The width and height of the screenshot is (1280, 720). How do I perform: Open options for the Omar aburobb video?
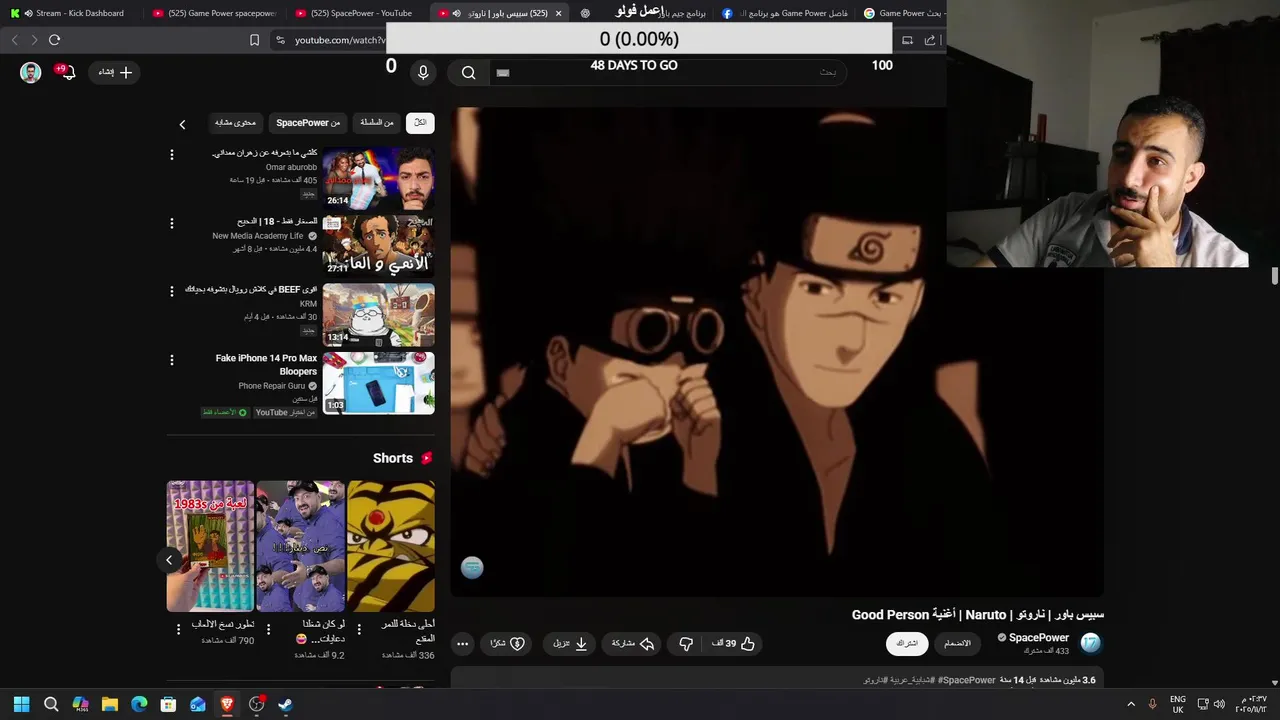click(171, 155)
